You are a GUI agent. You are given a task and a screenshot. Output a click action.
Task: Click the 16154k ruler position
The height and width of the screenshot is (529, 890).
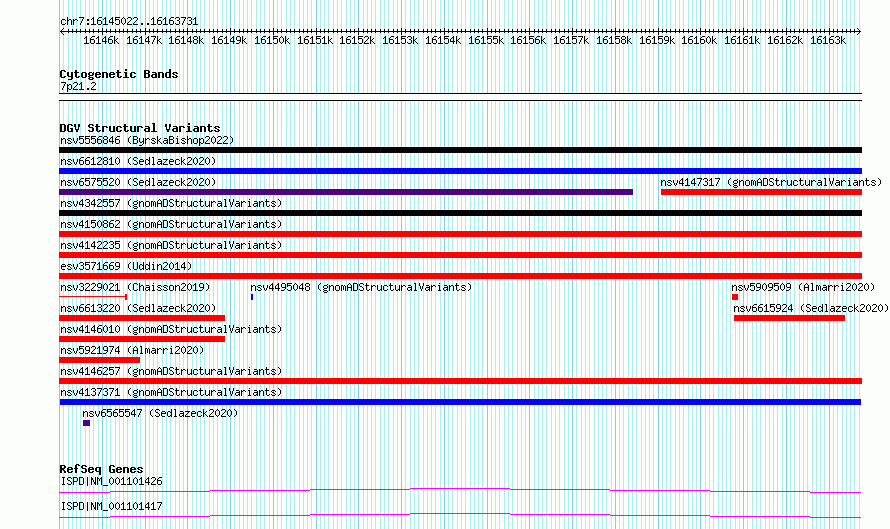[x=443, y=40]
